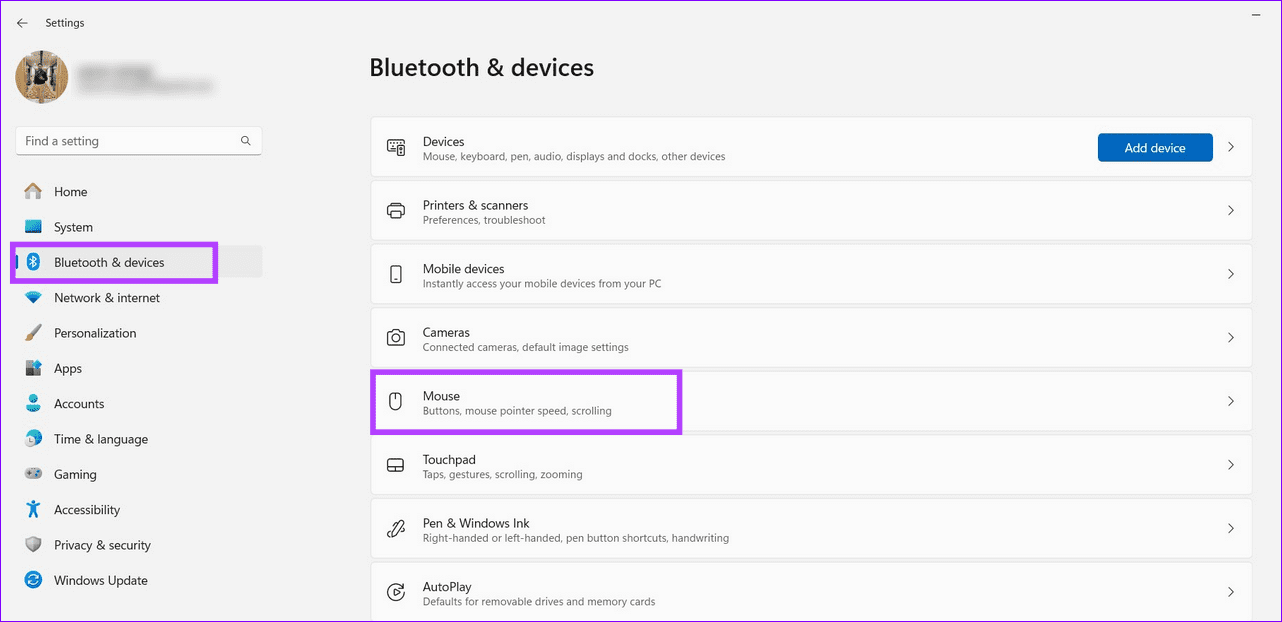Viewport: 1282px width, 622px height.
Task: Click the Mobile devices phone icon
Action: [396, 274]
